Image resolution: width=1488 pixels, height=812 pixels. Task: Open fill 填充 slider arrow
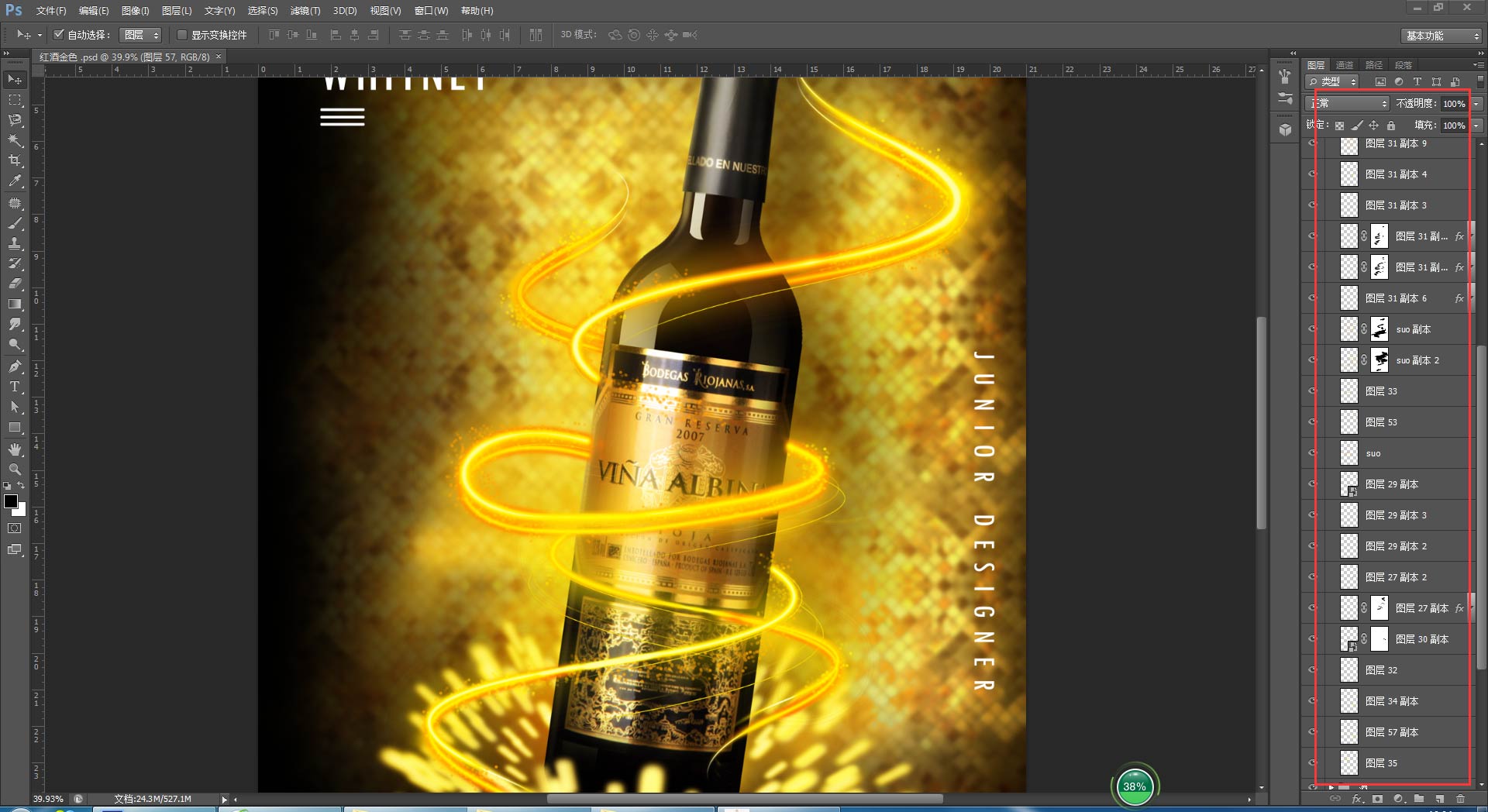(x=1477, y=126)
